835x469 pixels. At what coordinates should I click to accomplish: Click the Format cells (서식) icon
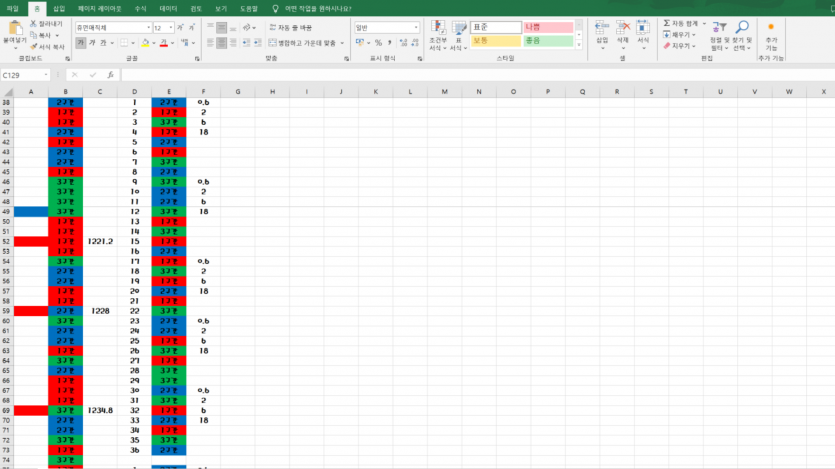pyautogui.click(x=643, y=28)
